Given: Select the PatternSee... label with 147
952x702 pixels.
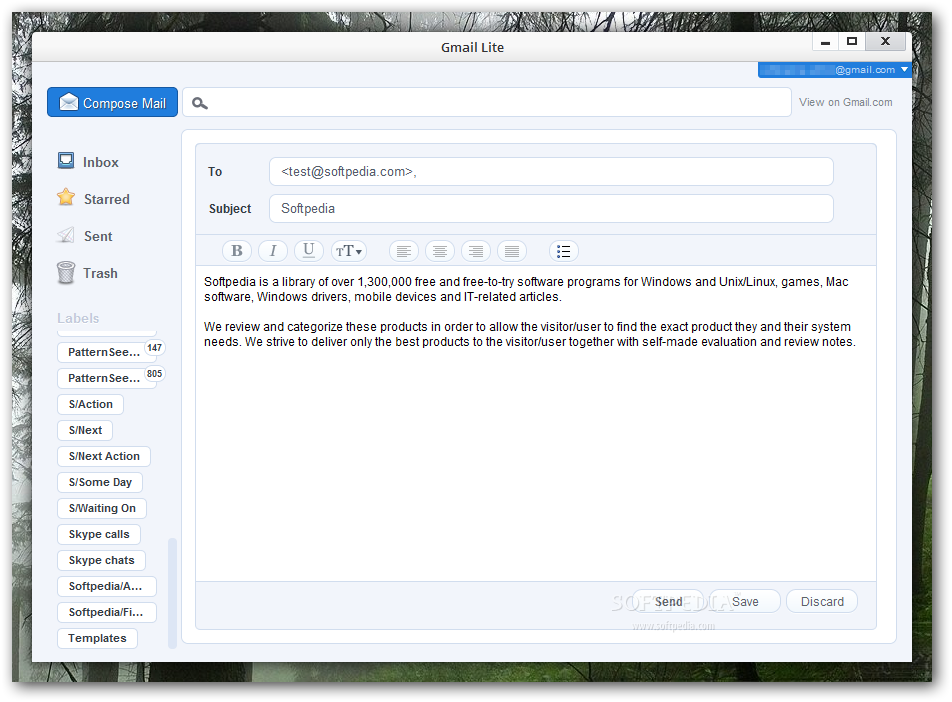Looking at the screenshot, I should tap(107, 352).
